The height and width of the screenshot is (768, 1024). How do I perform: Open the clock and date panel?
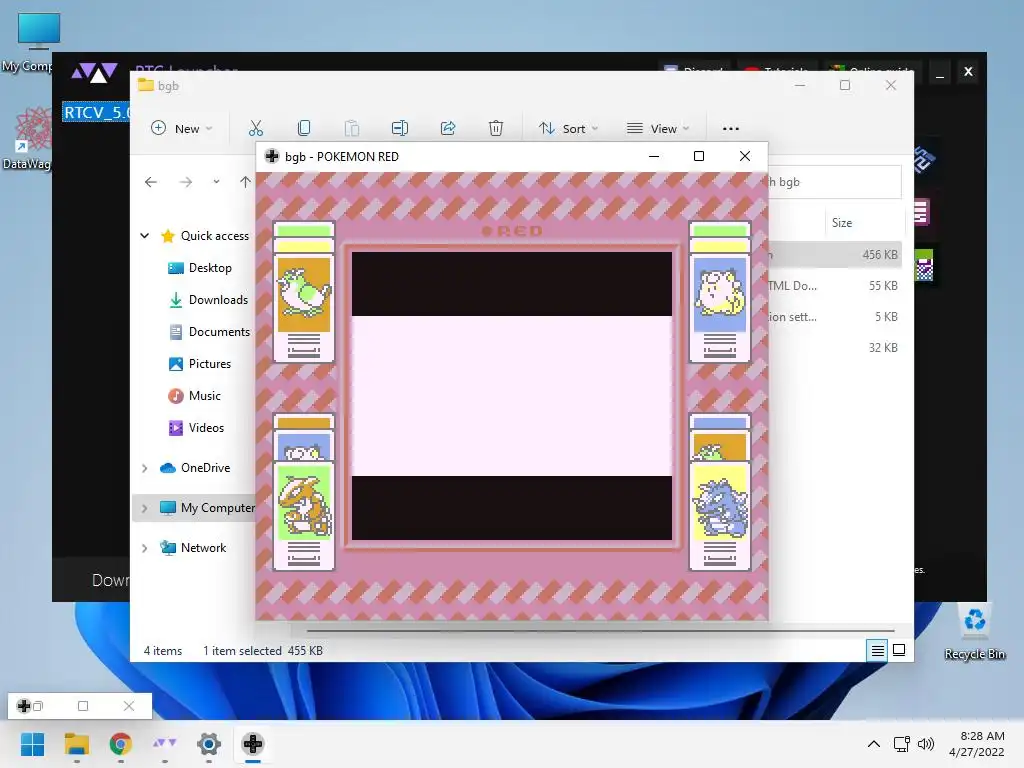click(x=977, y=744)
